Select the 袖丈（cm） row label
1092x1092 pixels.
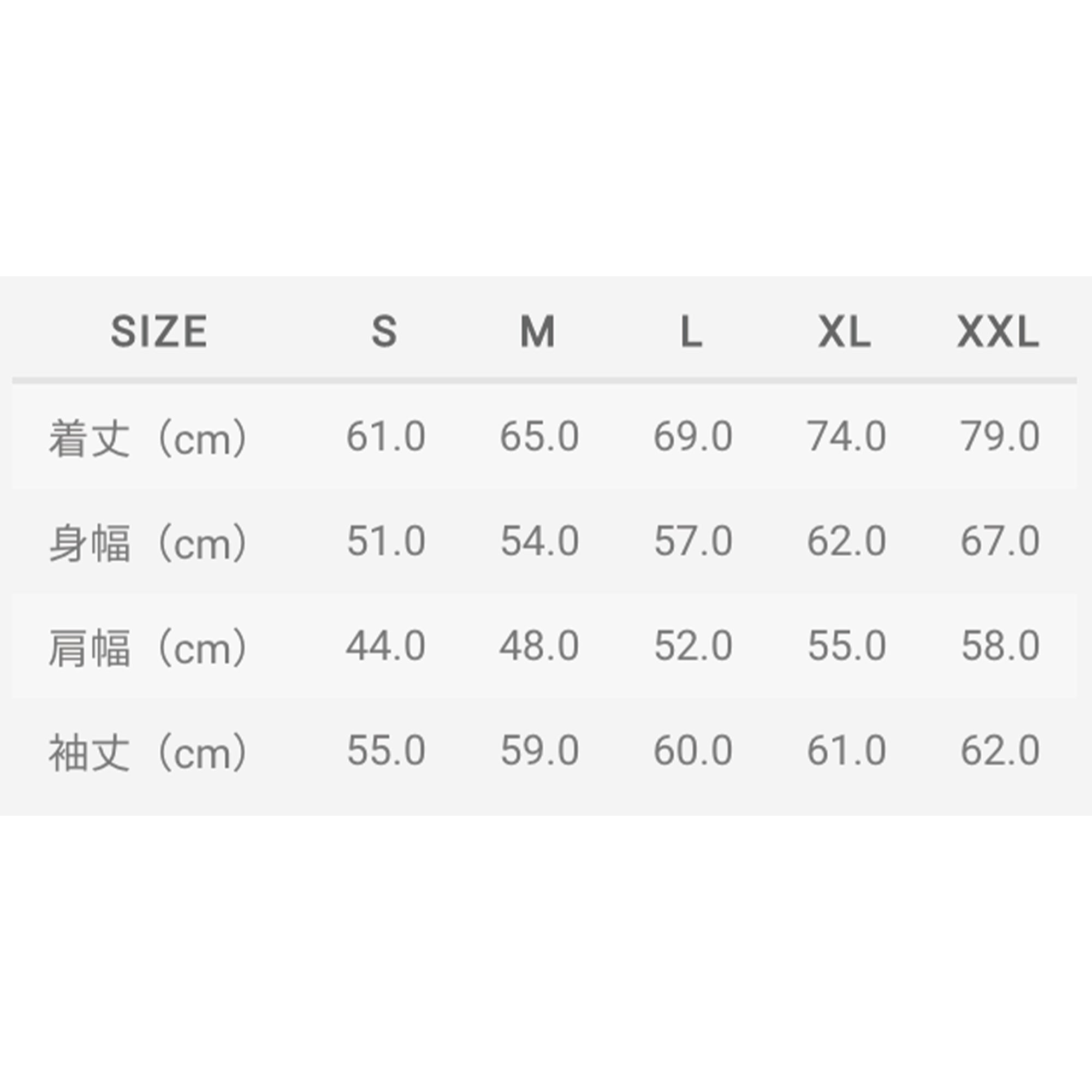148,752
